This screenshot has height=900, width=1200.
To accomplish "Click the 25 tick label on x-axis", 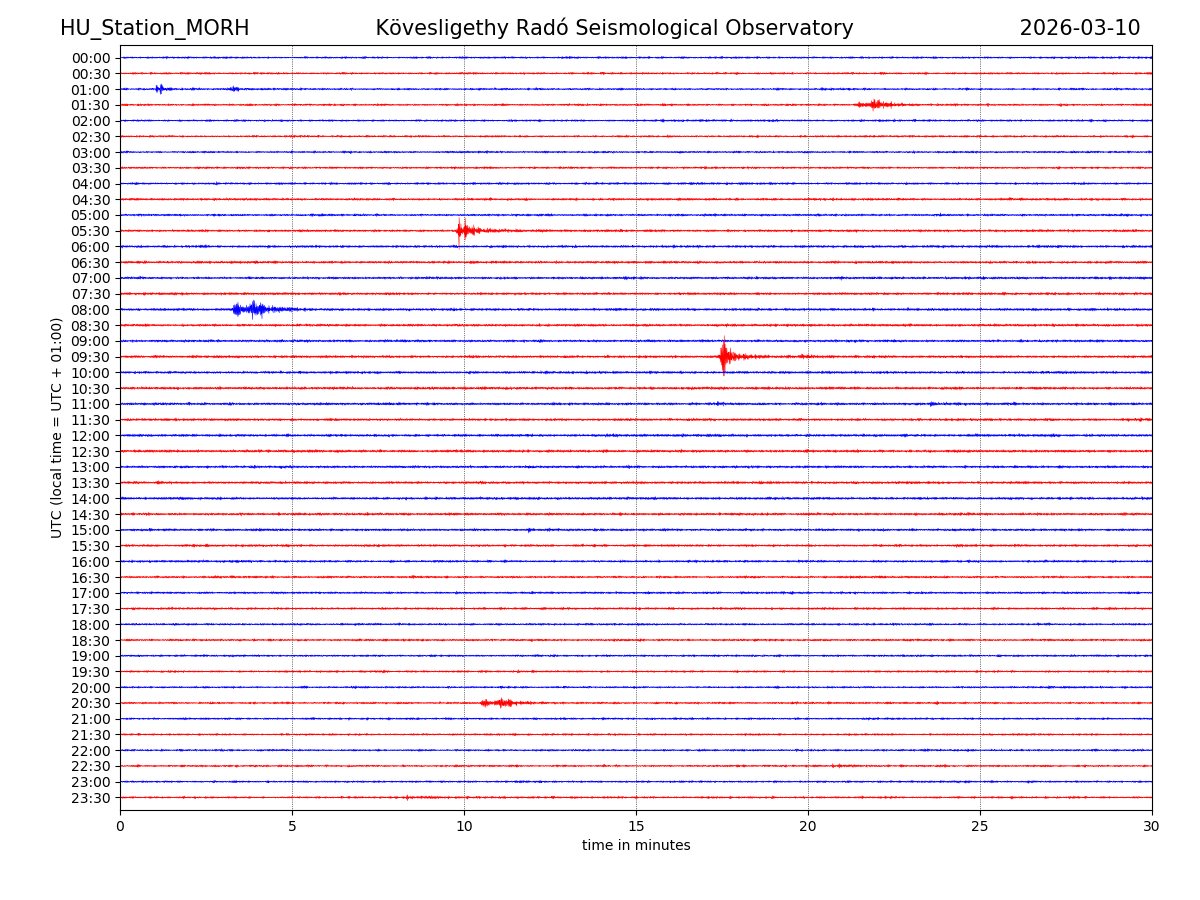I will (x=979, y=826).
